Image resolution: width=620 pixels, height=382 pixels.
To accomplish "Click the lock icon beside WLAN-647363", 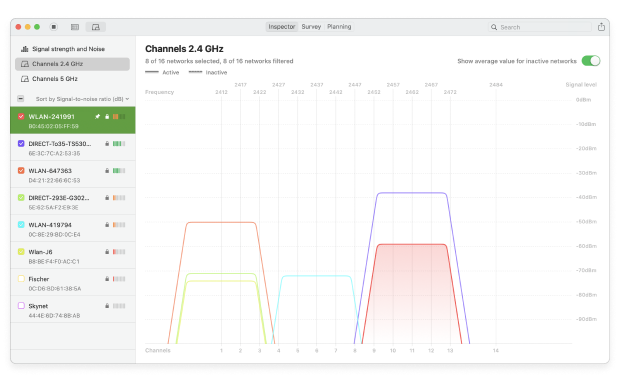I will (x=107, y=171).
